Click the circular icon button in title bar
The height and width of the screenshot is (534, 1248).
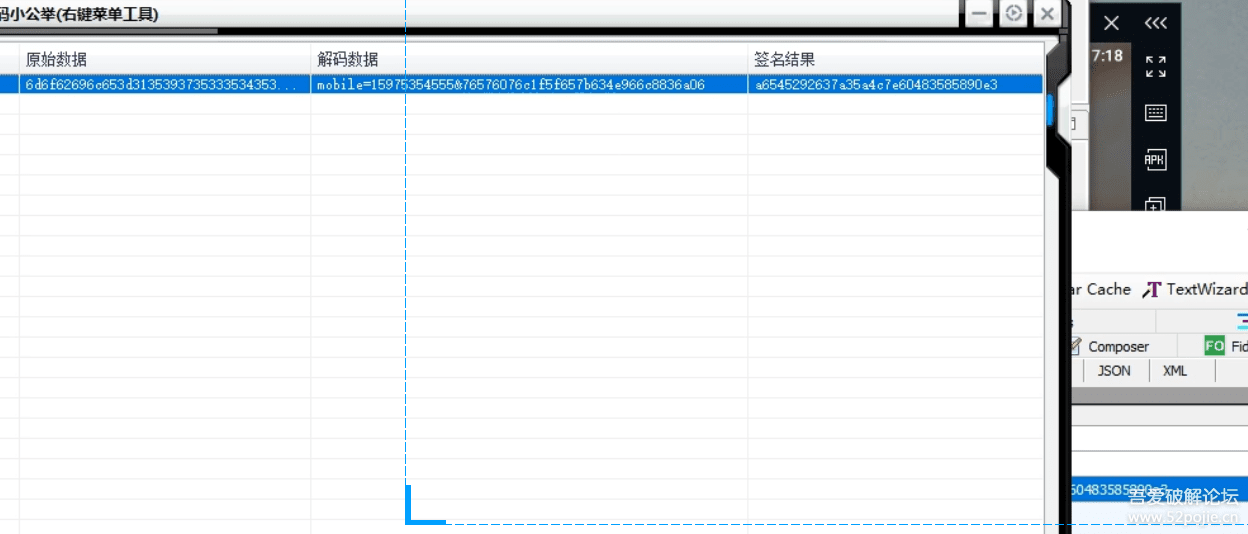click(1014, 14)
